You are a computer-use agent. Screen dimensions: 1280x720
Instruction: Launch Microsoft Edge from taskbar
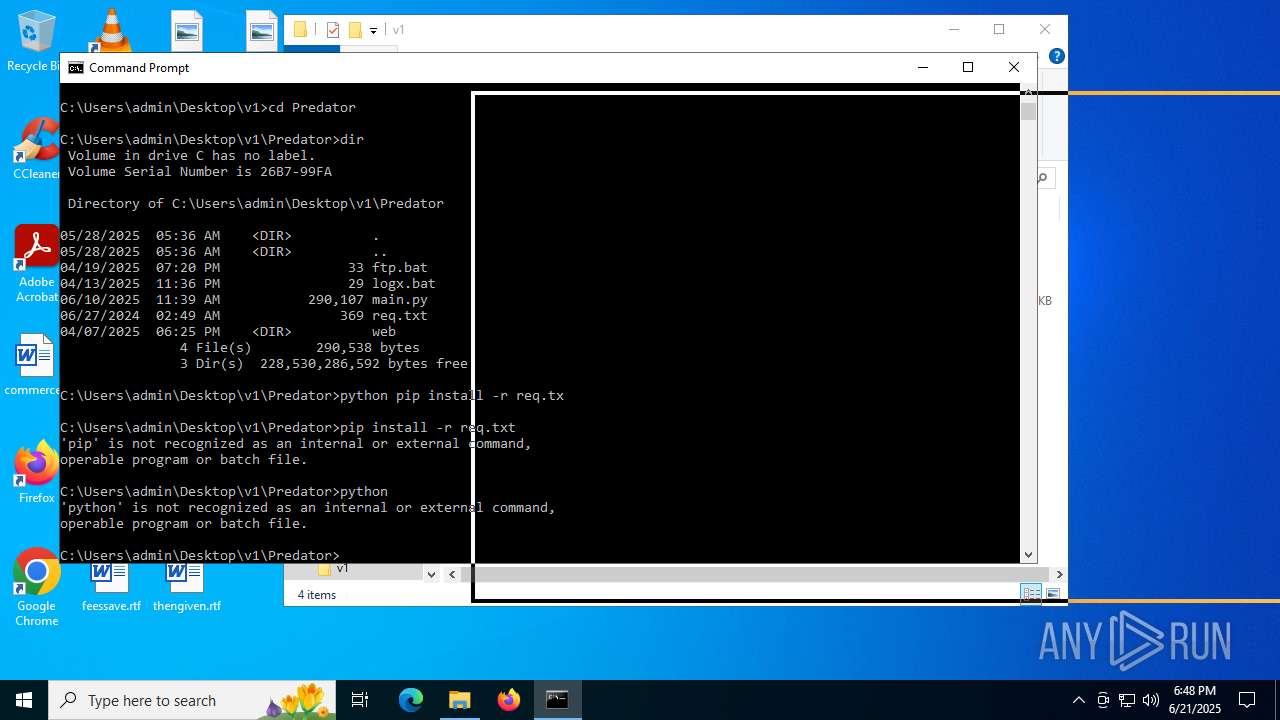pyautogui.click(x=411, y=700)
